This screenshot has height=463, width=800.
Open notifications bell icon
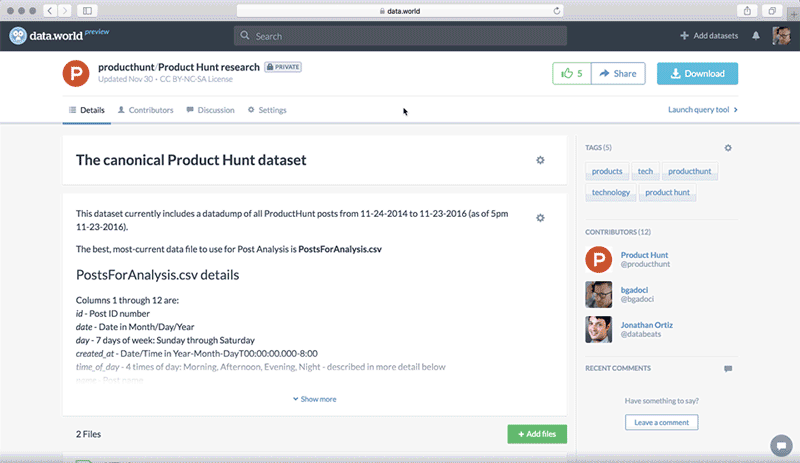756,36
